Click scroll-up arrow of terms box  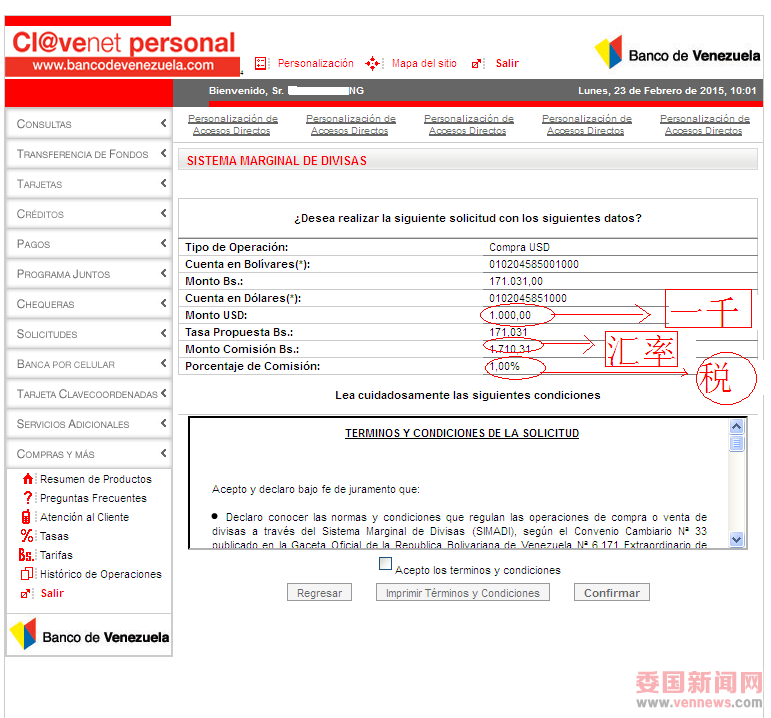[737, 426]
